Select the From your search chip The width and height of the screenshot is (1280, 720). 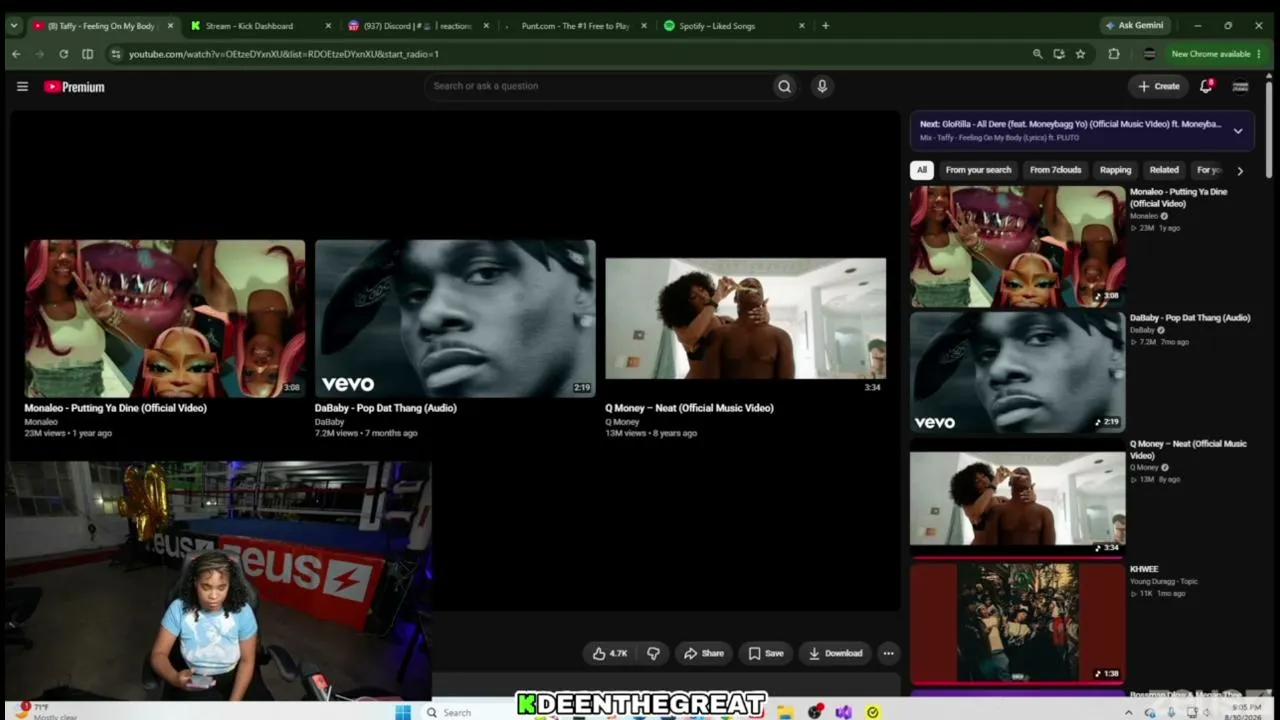pyautogui.click(x=978, y=170)
